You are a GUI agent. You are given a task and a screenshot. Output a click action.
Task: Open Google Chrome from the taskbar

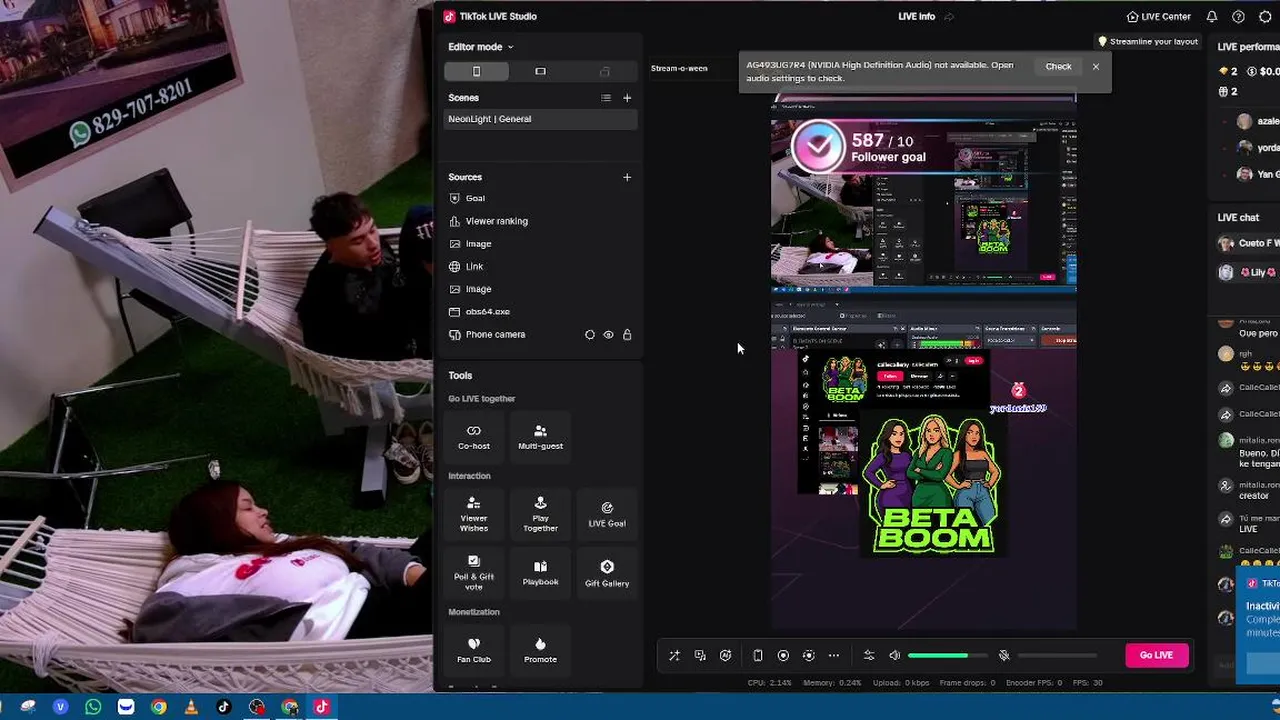(x=158, y=707)
